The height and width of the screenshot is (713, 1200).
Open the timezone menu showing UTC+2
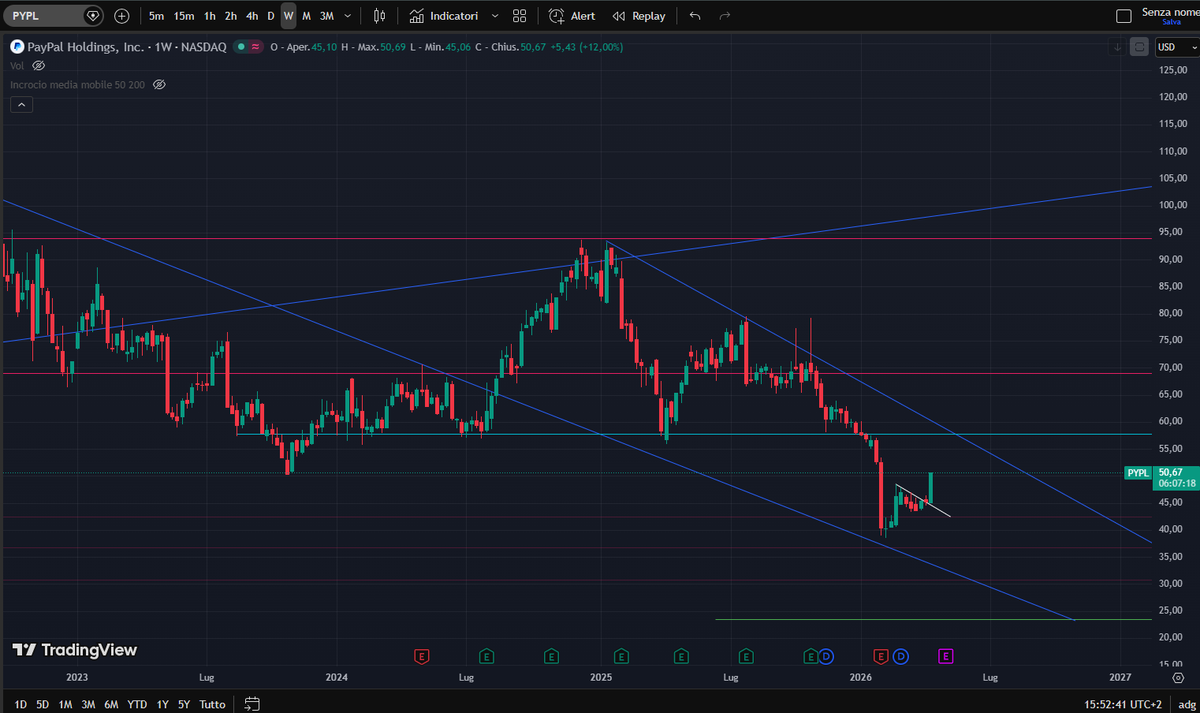tap(1123, 704)
